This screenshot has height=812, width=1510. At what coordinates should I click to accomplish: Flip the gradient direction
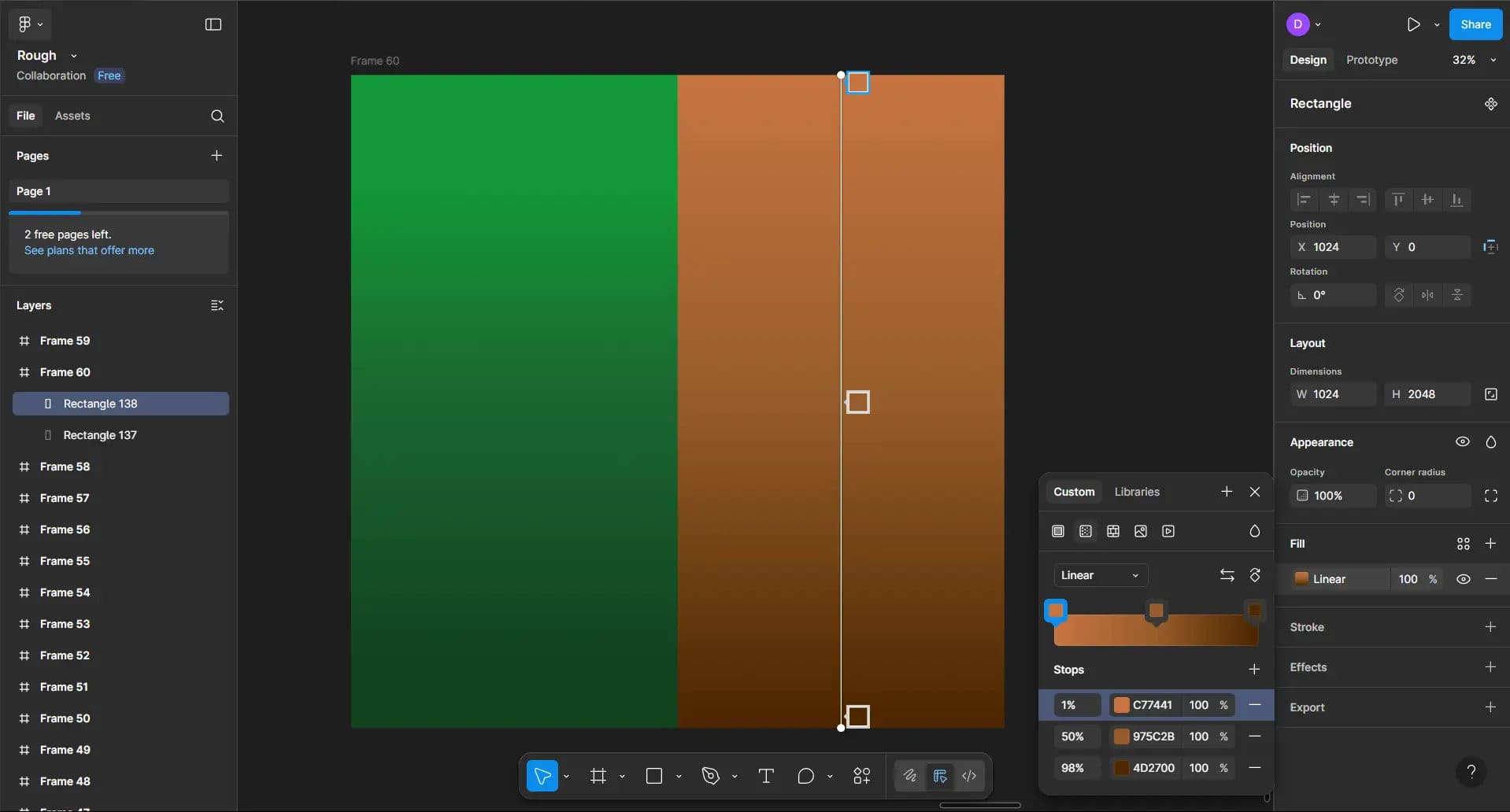click(1227, 575)
